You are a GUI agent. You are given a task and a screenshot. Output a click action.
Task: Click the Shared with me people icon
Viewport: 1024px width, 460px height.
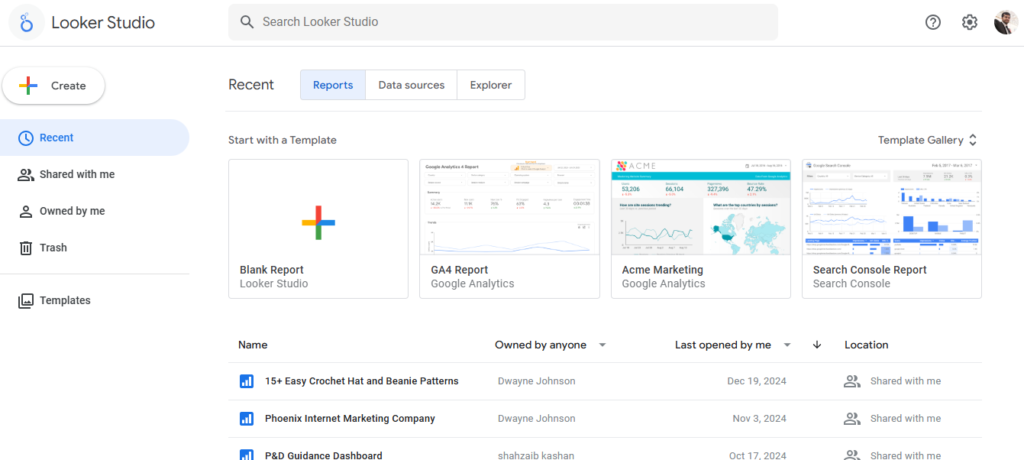[x=25, y=174]
